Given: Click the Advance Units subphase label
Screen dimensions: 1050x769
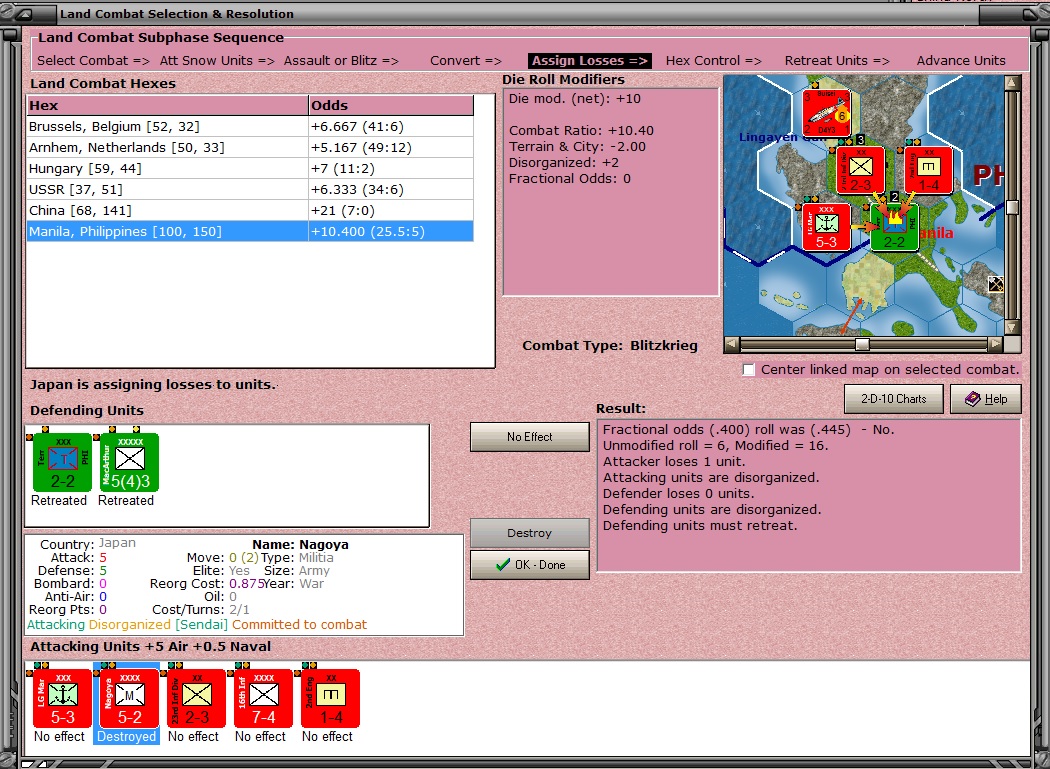Looking at the screenshot, I should click(x=961, y=60).
